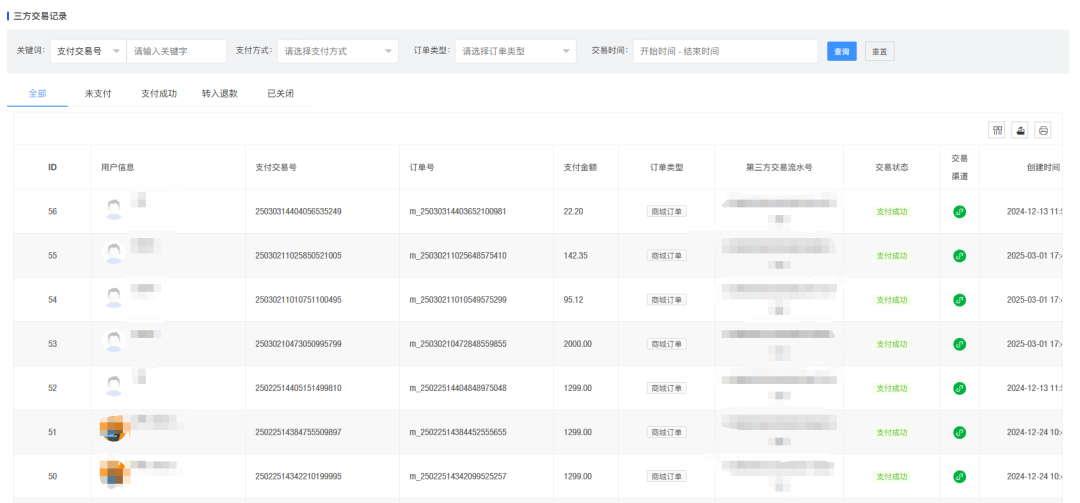Viewport: 1080px width, 503px height.
Task: Click the green channel icon in row 55
Action: 959,256
